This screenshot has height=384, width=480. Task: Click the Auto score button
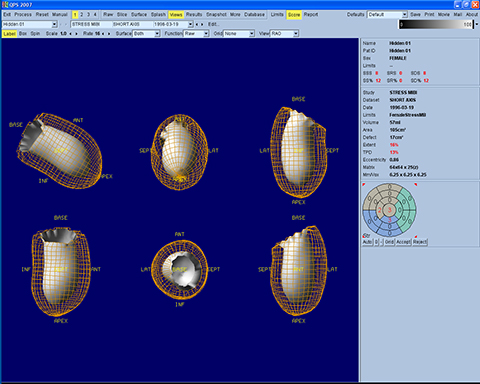pos(367,242)
